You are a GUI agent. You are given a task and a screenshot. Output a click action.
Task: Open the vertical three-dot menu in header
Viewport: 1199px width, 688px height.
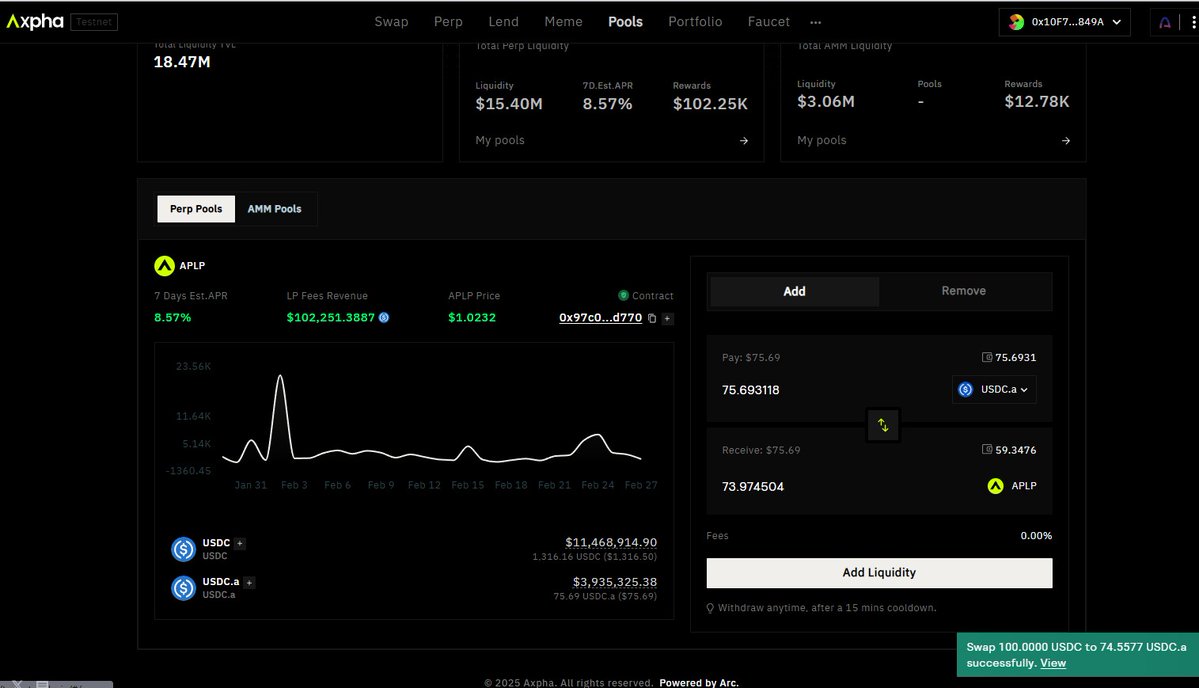1194,22
